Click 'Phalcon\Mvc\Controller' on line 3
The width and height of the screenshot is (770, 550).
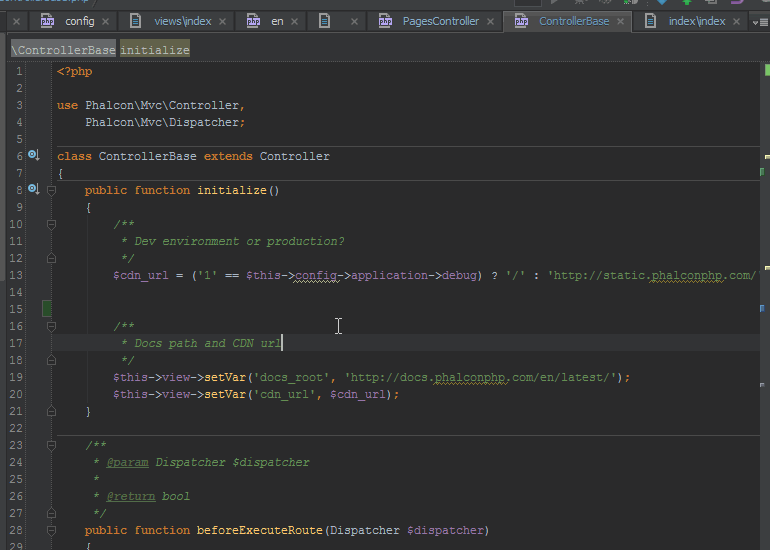[x=162, y=105]
